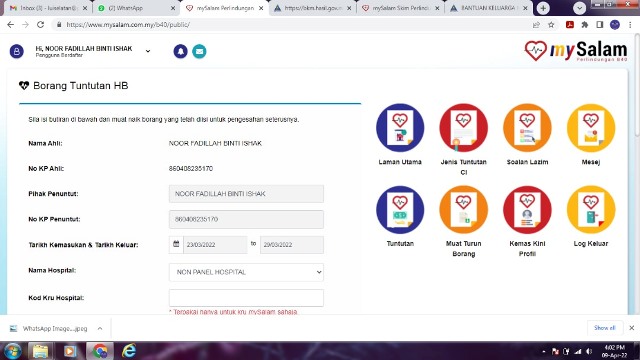Viewport: 640px width, 360px height.
Task: Reload the current page
Action: [40, 25]
